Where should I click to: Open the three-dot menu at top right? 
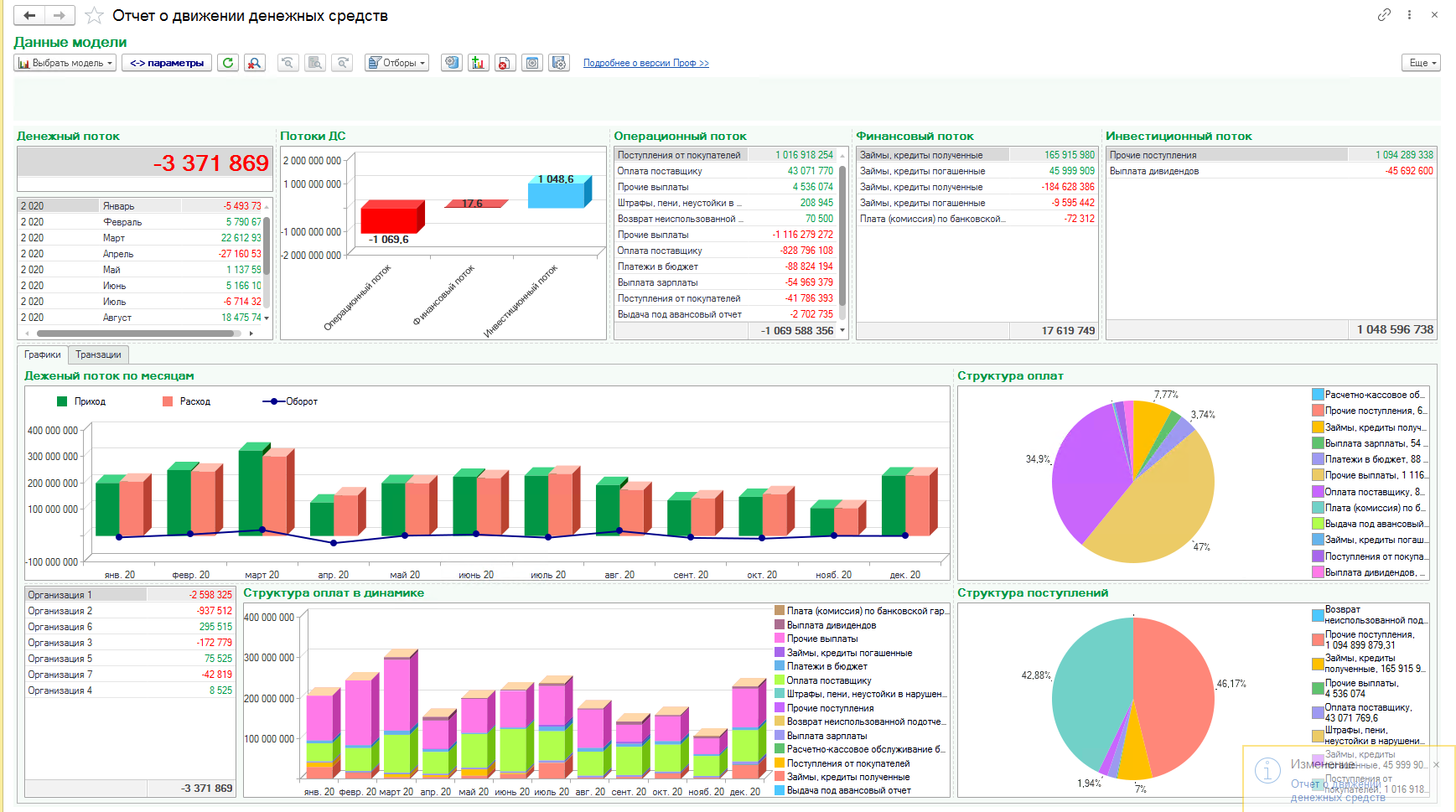pos(1410,14)
